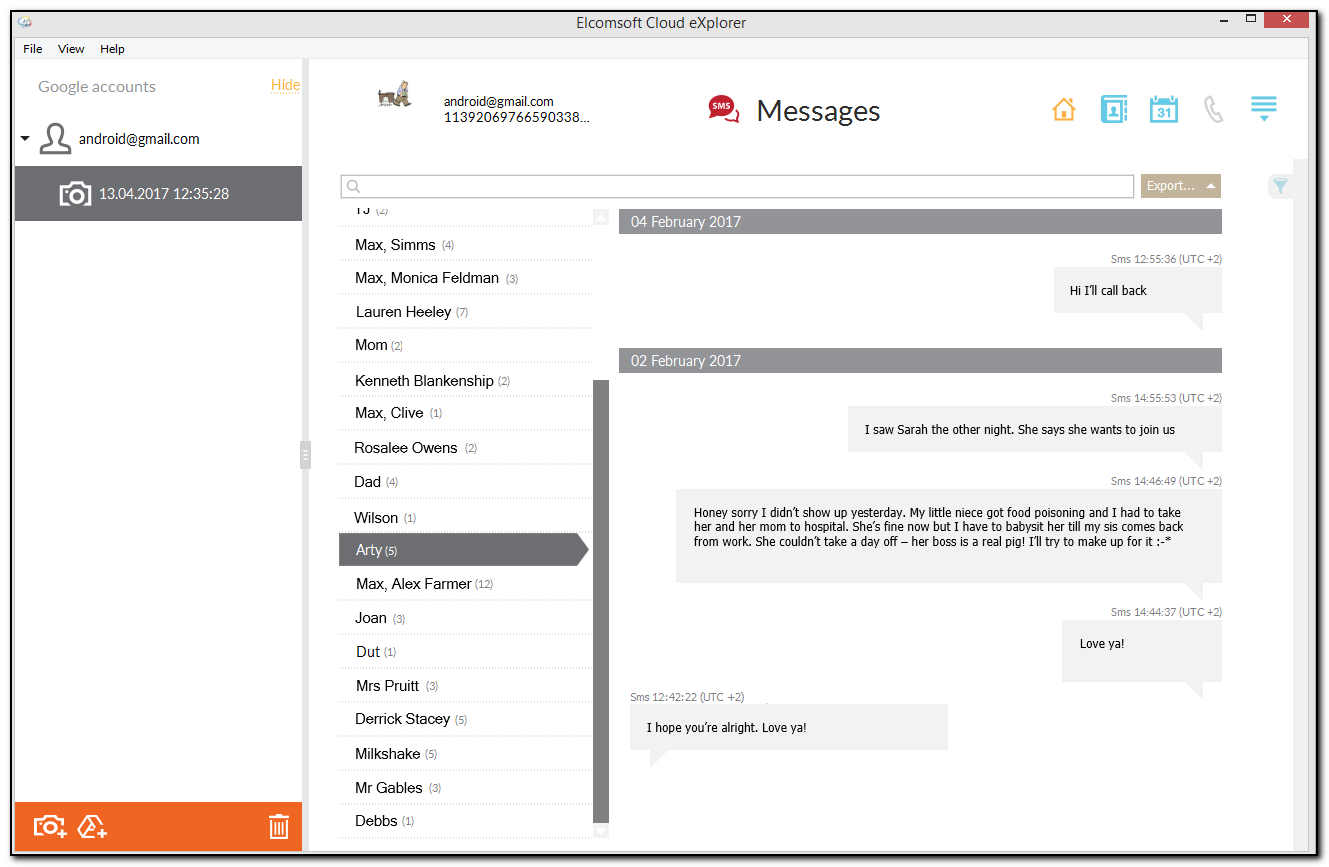This screenshot has width=1329, height=867.
Task: Open the filter icon beside Export
Action: coord(1280,186)
